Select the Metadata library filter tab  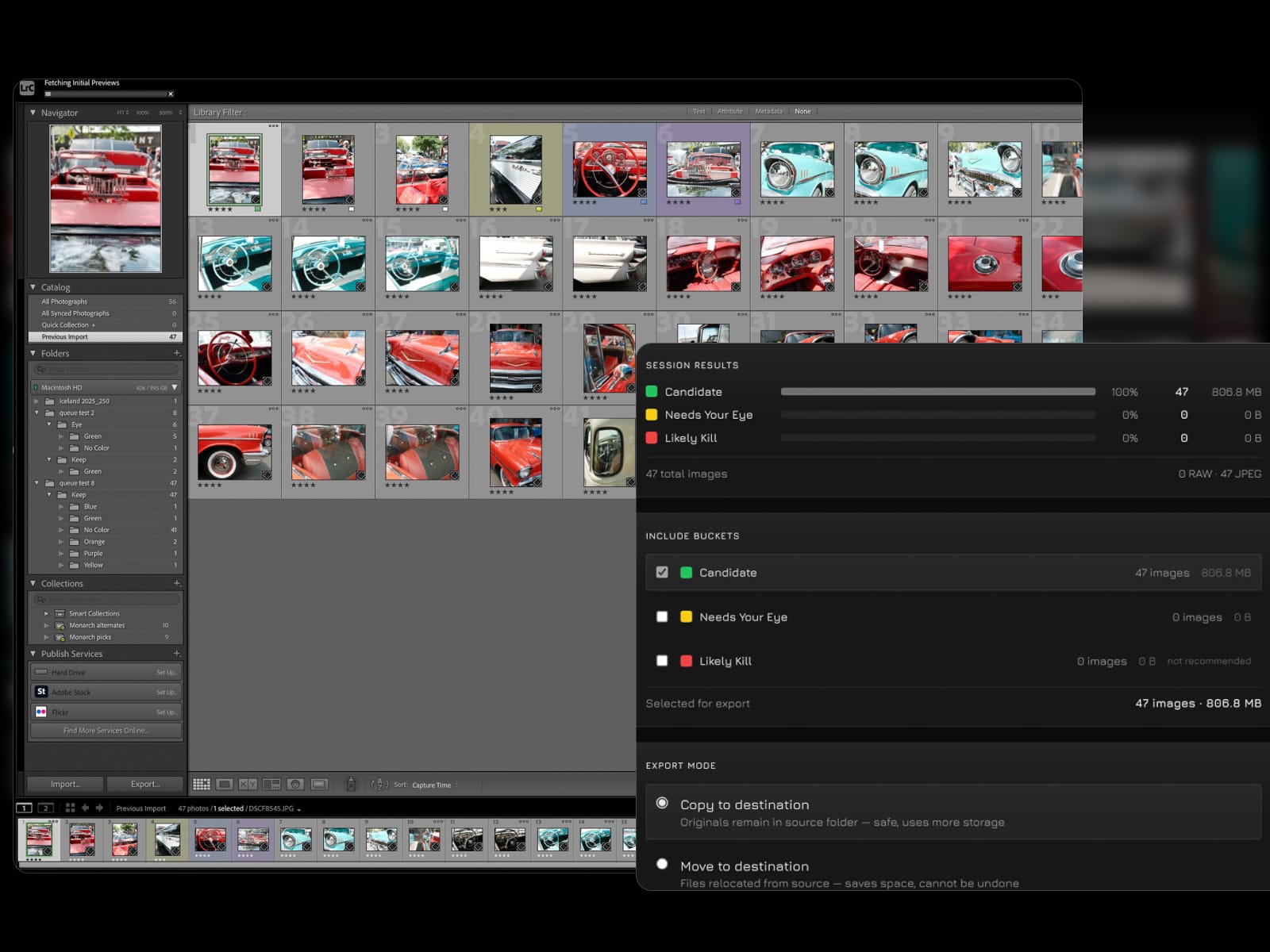point(768,112)
